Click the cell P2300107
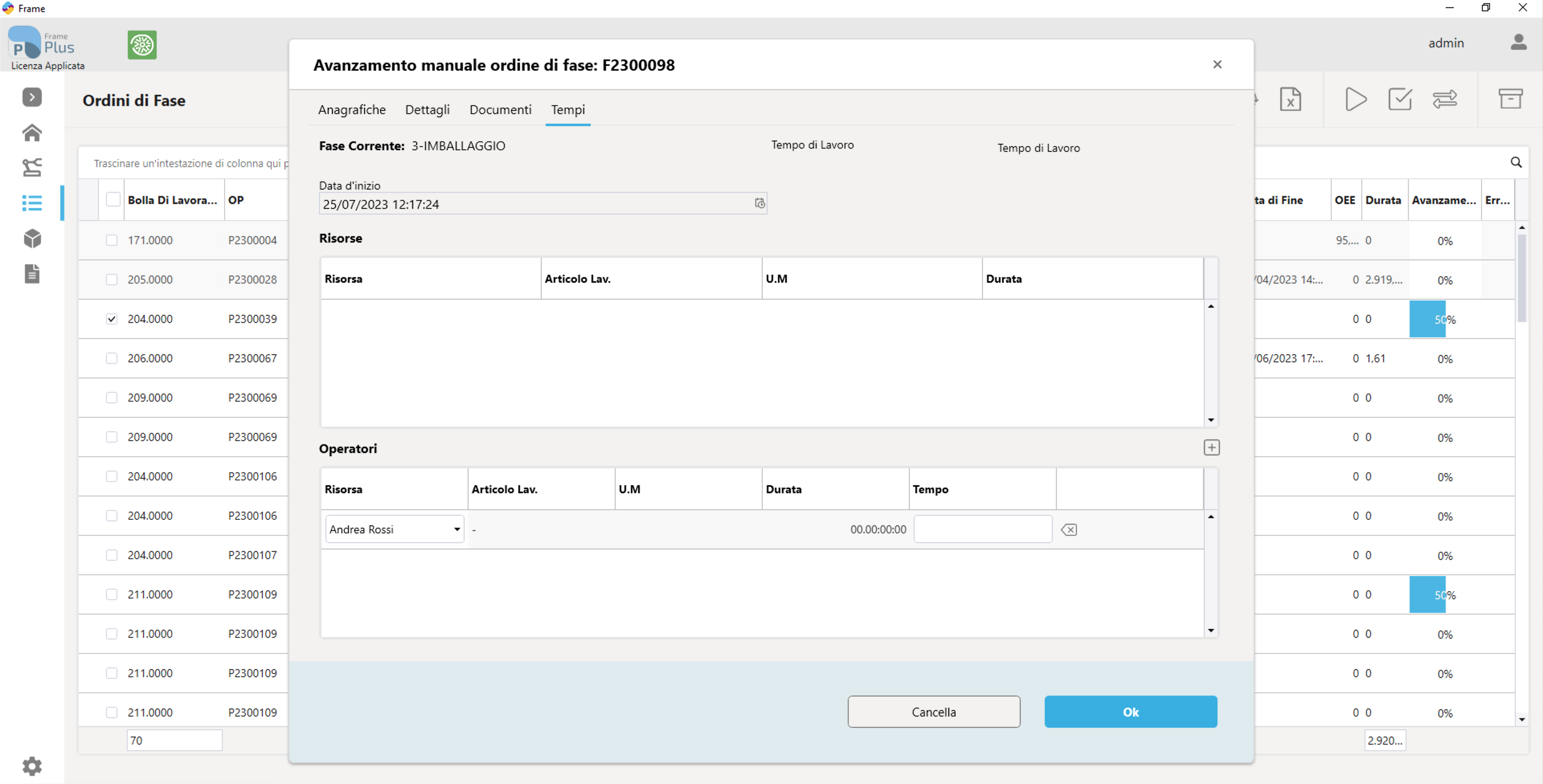This screenshot has width=1543, height=784. click(x=252, y=555)
